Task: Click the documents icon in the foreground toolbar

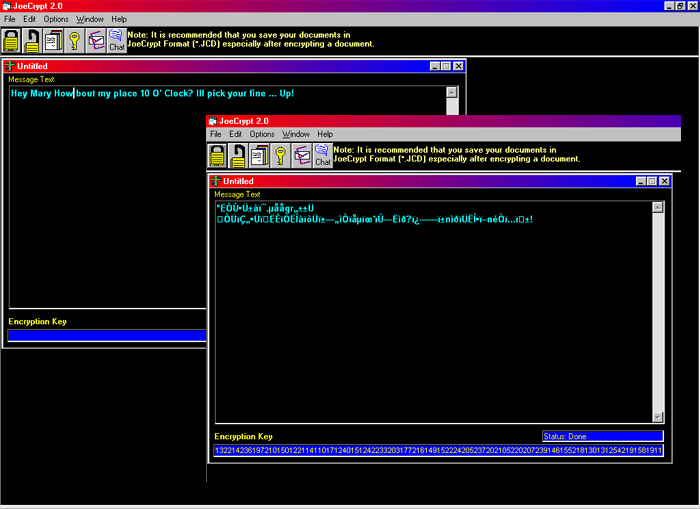Action: (259, 155)
